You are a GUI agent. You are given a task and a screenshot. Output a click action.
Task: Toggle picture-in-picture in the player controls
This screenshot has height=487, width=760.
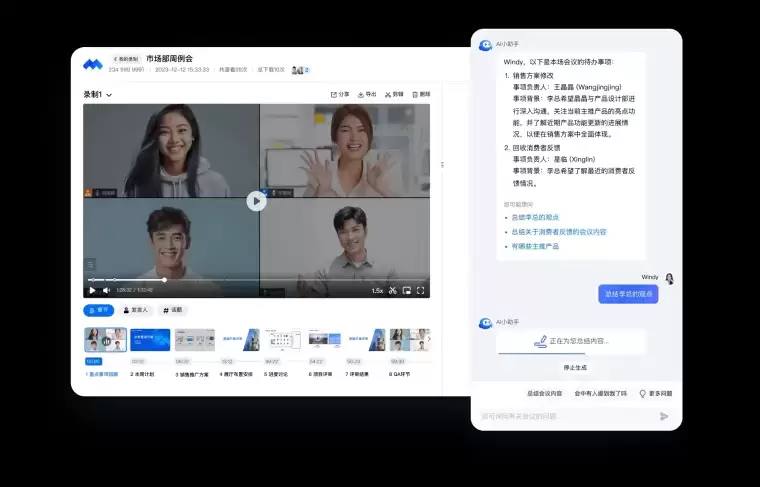[x=407, y=290]
